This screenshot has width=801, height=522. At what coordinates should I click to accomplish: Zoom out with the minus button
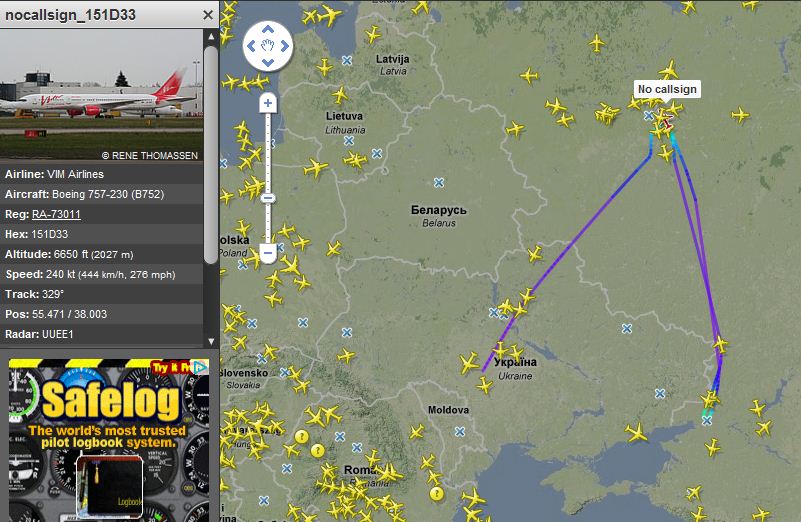coord(268,253)
